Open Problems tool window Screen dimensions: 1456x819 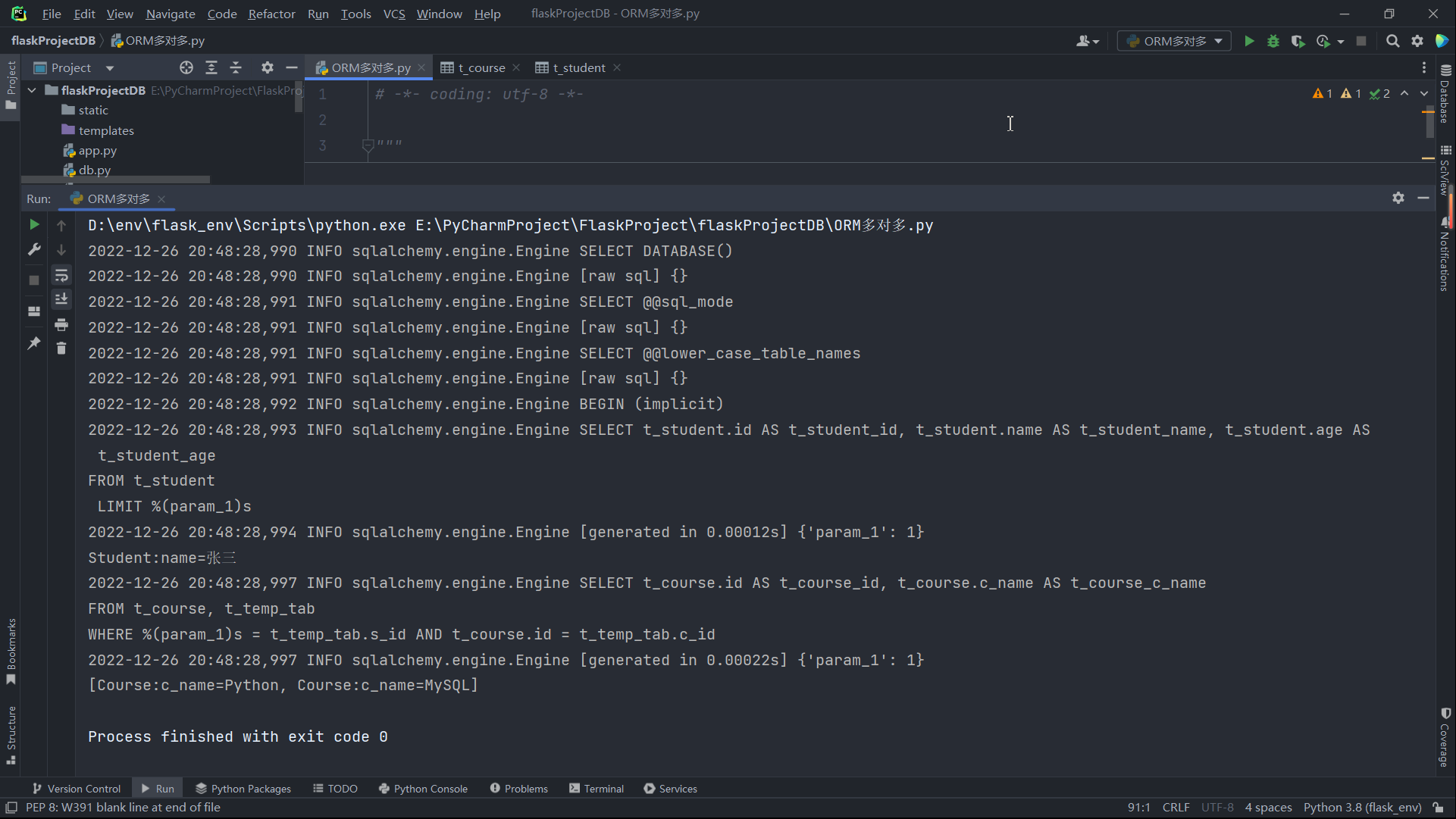[519, 789]
